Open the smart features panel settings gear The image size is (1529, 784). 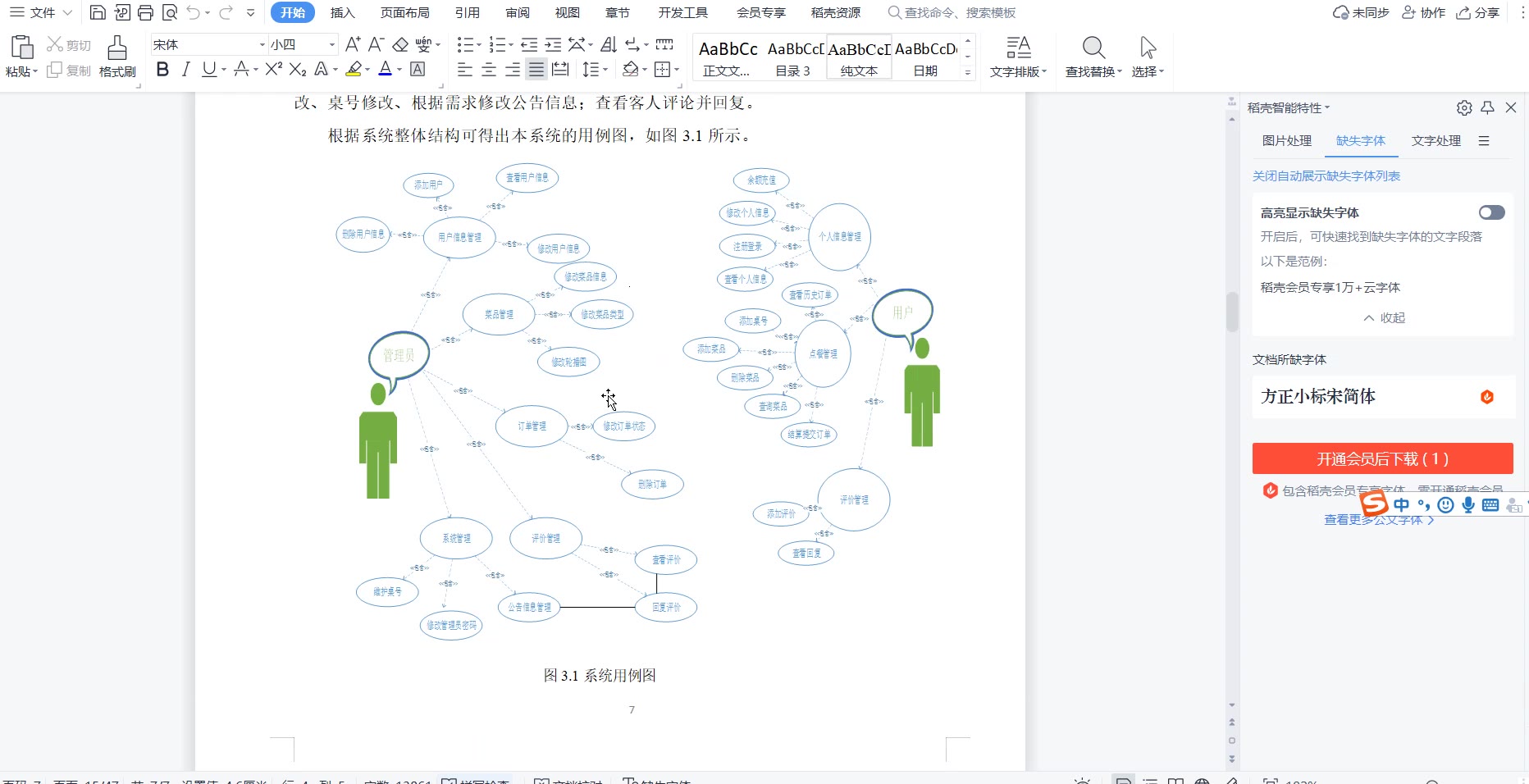(x=1464, y=107)
